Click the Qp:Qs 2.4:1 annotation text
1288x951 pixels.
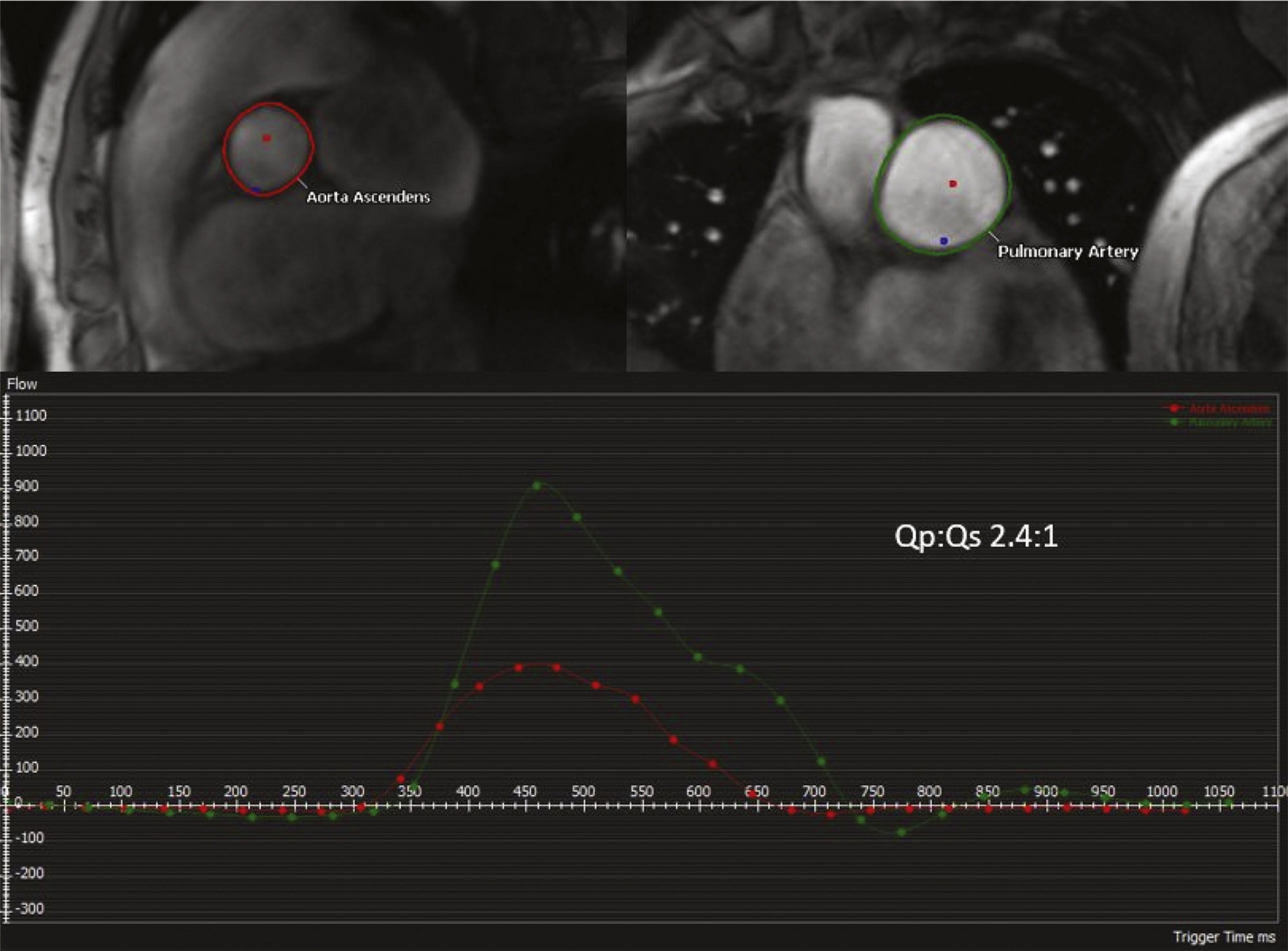976,537
